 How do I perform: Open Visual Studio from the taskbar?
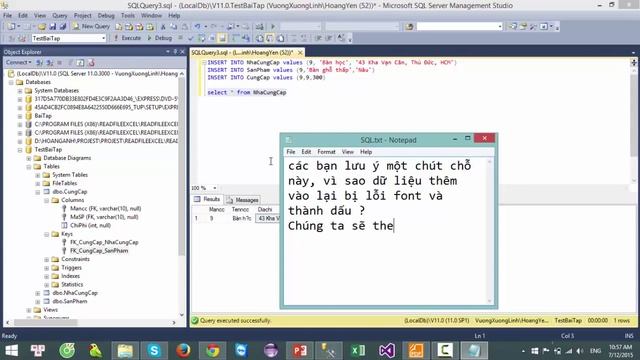(387, 350)
